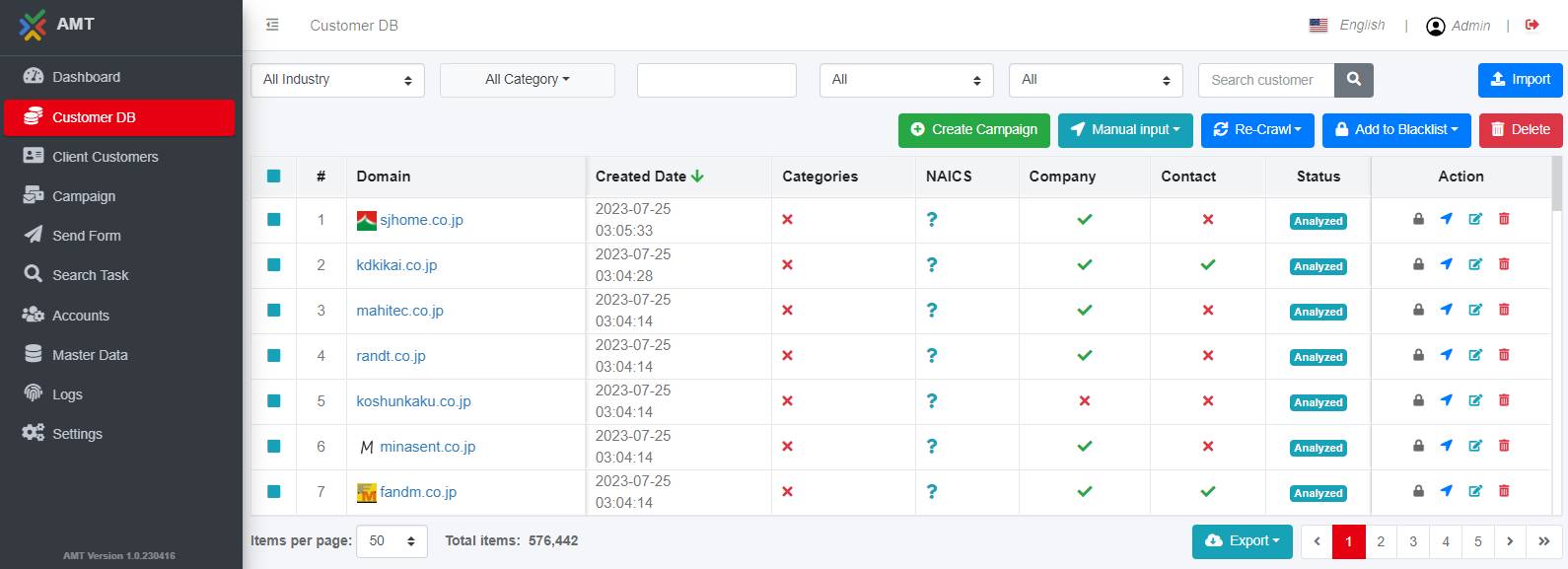Sort by Created Date arrow
Viewport: 1568px width, 569px height.
coord(698,177)
